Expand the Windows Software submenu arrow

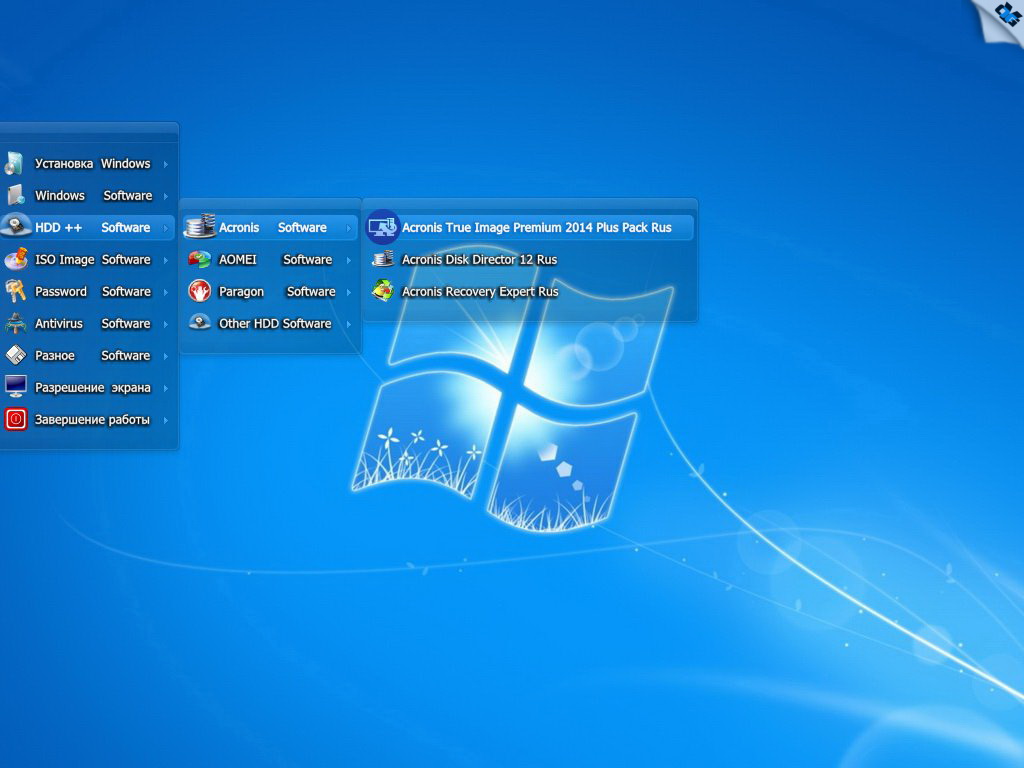166,196
